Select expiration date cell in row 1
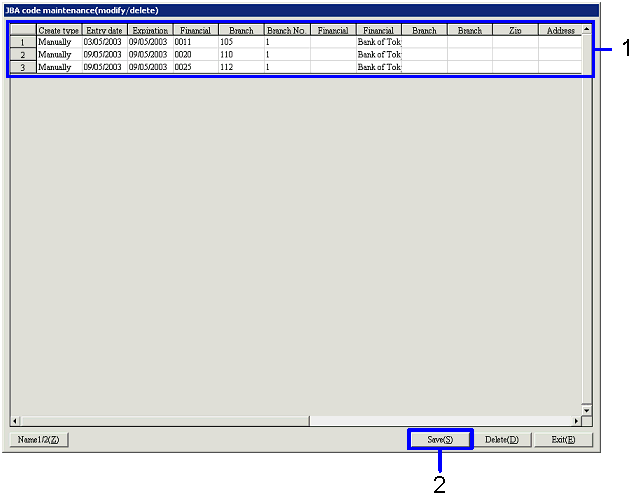Screen dimensions: 644x502 pos(150,42)
